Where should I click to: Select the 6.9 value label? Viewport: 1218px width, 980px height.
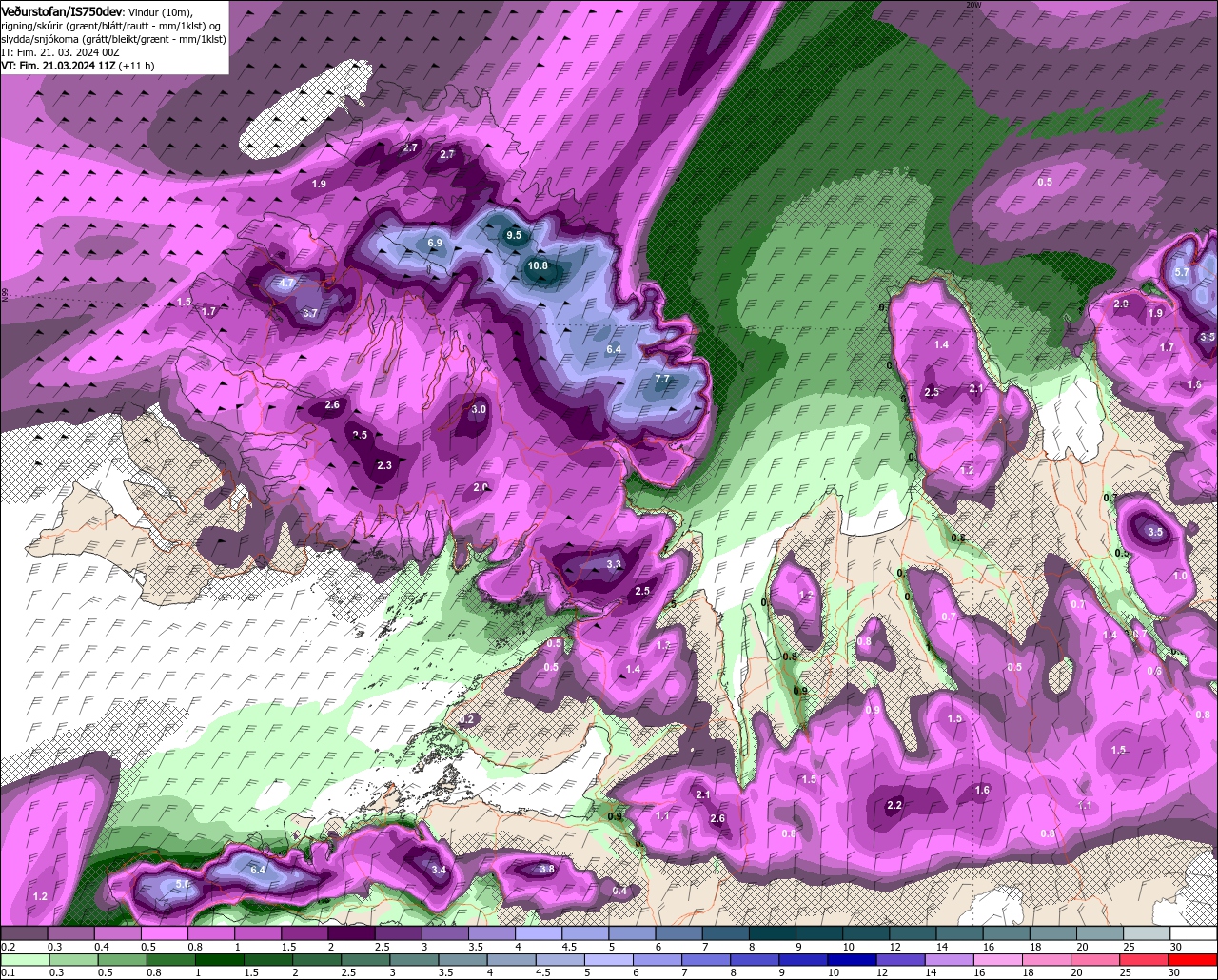(435, 244)
